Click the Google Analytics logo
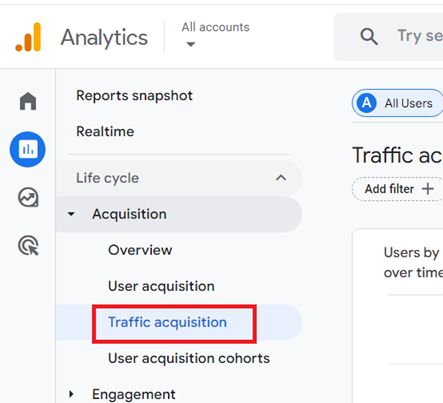The height and width of the screenshot is (403, 443). [x=28, y=37]
